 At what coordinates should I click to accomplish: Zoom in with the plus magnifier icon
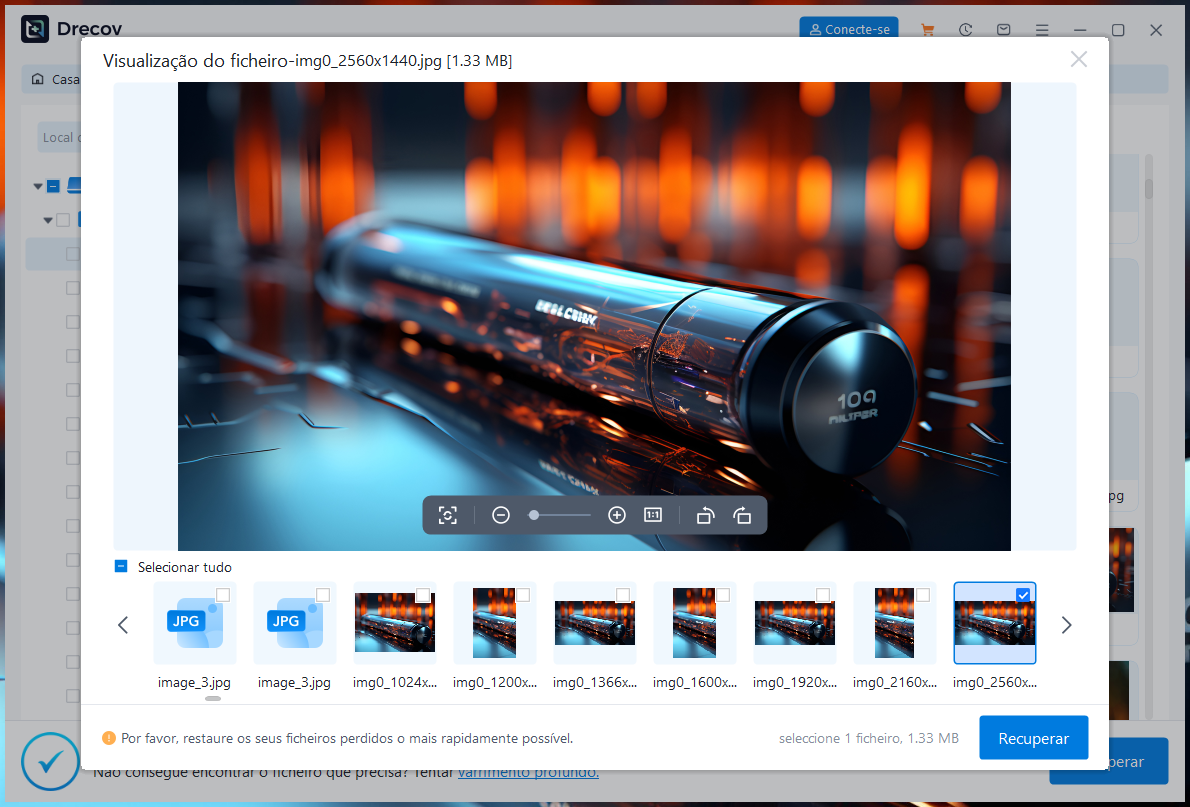pos(617,515)
